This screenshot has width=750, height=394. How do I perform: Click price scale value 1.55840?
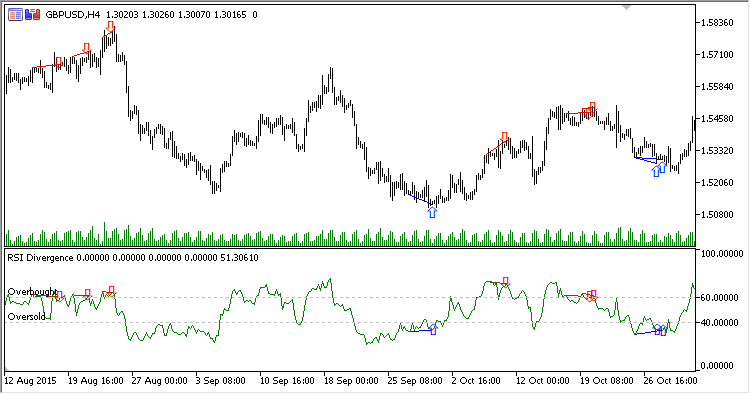(717, 87)
